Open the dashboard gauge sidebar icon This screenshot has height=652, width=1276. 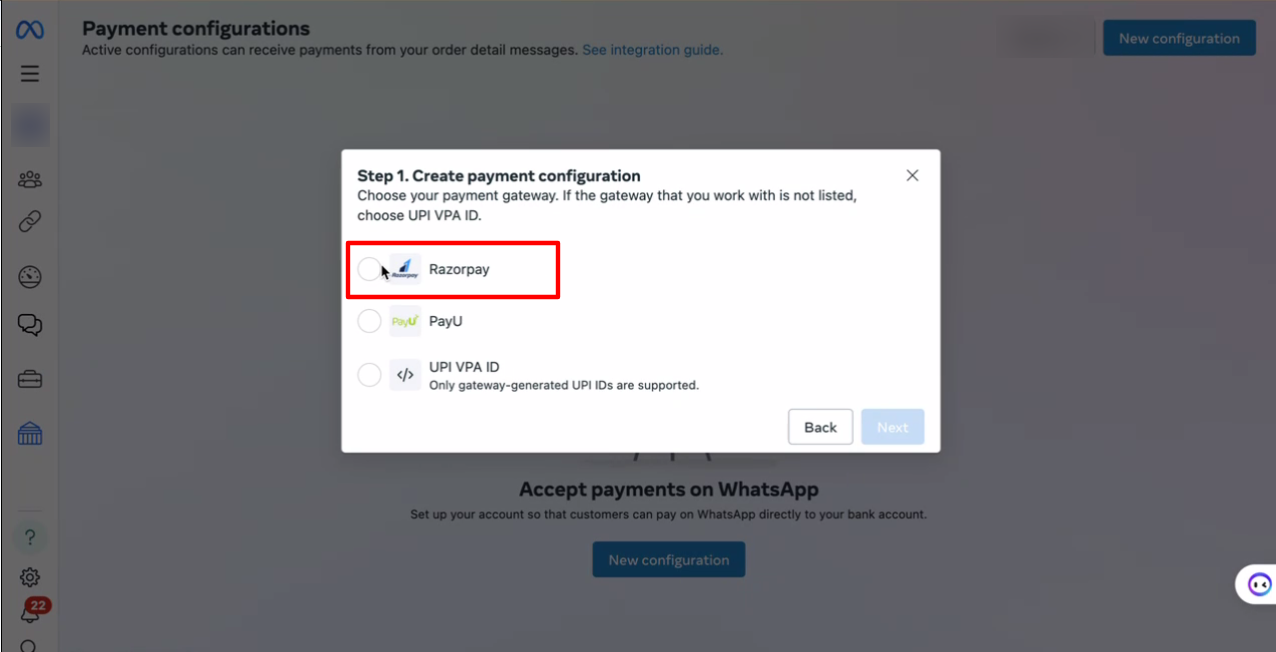click(x=30, y=277)
